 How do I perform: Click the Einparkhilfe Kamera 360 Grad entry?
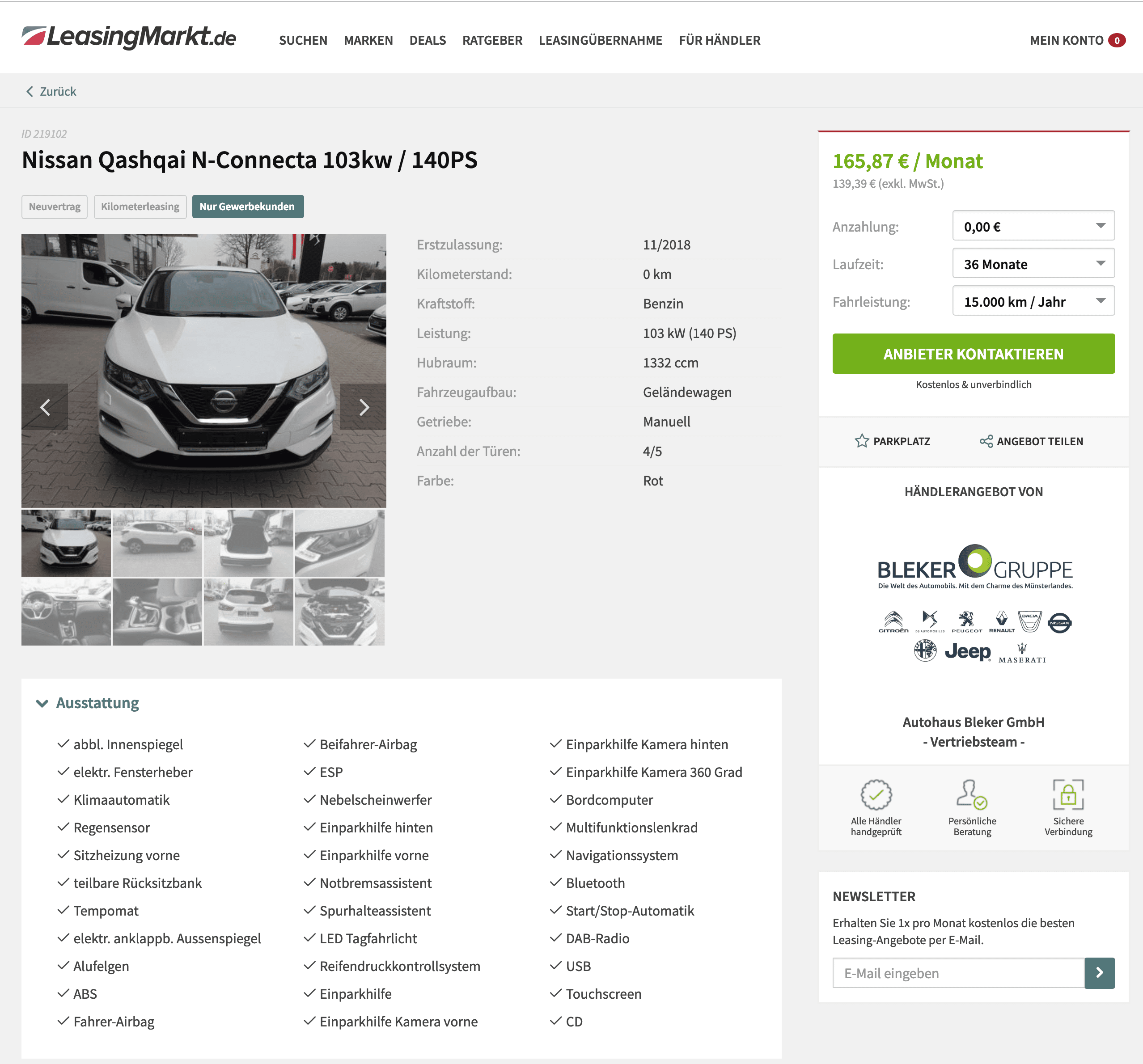[x=654, y=772]
